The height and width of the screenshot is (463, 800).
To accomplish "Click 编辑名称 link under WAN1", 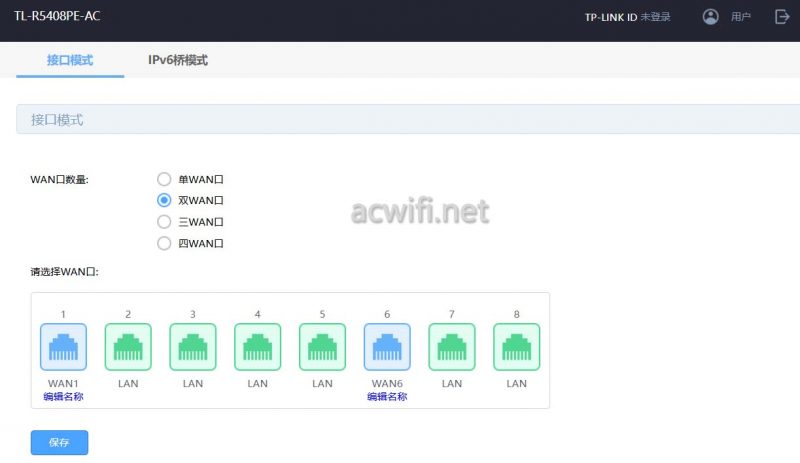I will click(63, 397).
